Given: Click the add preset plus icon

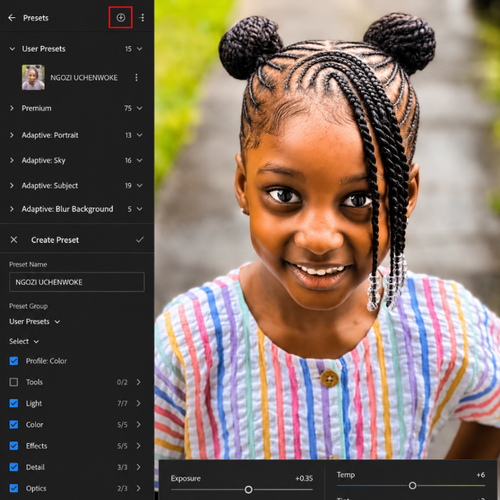Looking at the screenshot, I should pos(121,18).
